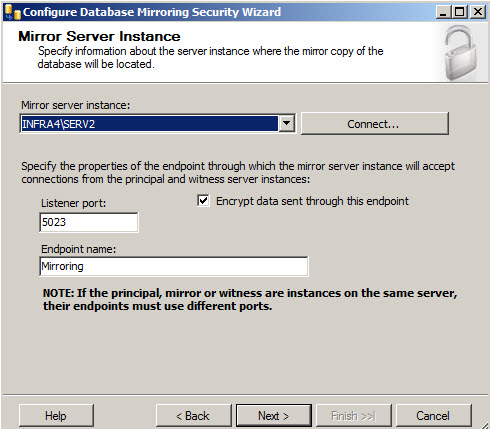Toggle Encrypt data sent through this endpoint

click(203, 201)
